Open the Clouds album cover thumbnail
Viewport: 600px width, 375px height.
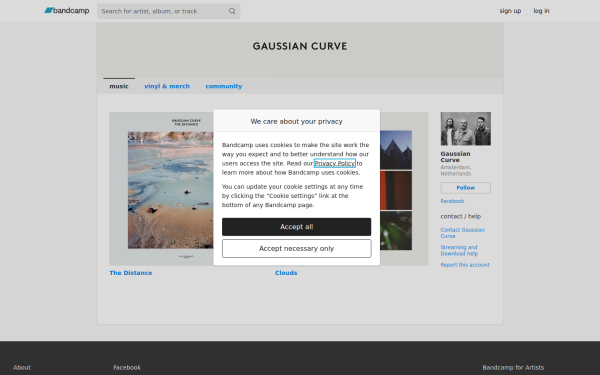tap(404, 189)
